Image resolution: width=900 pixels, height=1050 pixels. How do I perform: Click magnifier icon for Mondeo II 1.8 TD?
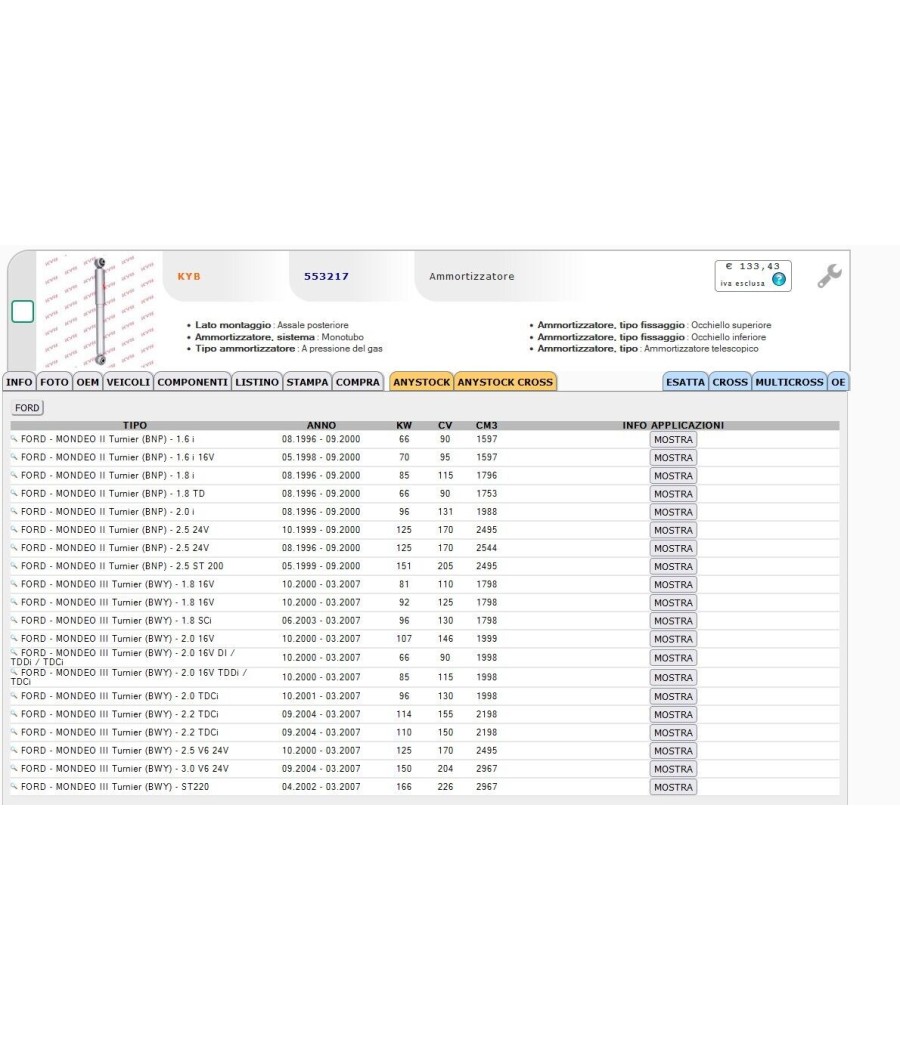tap(14, 493)
